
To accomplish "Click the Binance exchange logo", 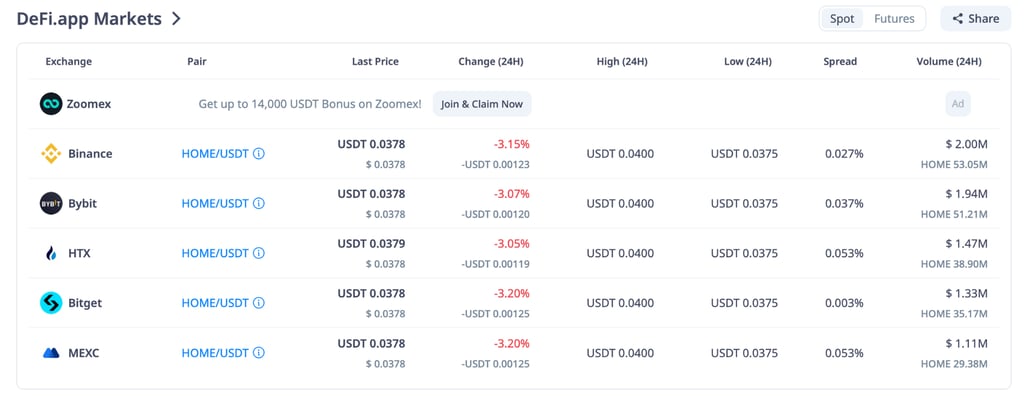I will tap(51, 154).
